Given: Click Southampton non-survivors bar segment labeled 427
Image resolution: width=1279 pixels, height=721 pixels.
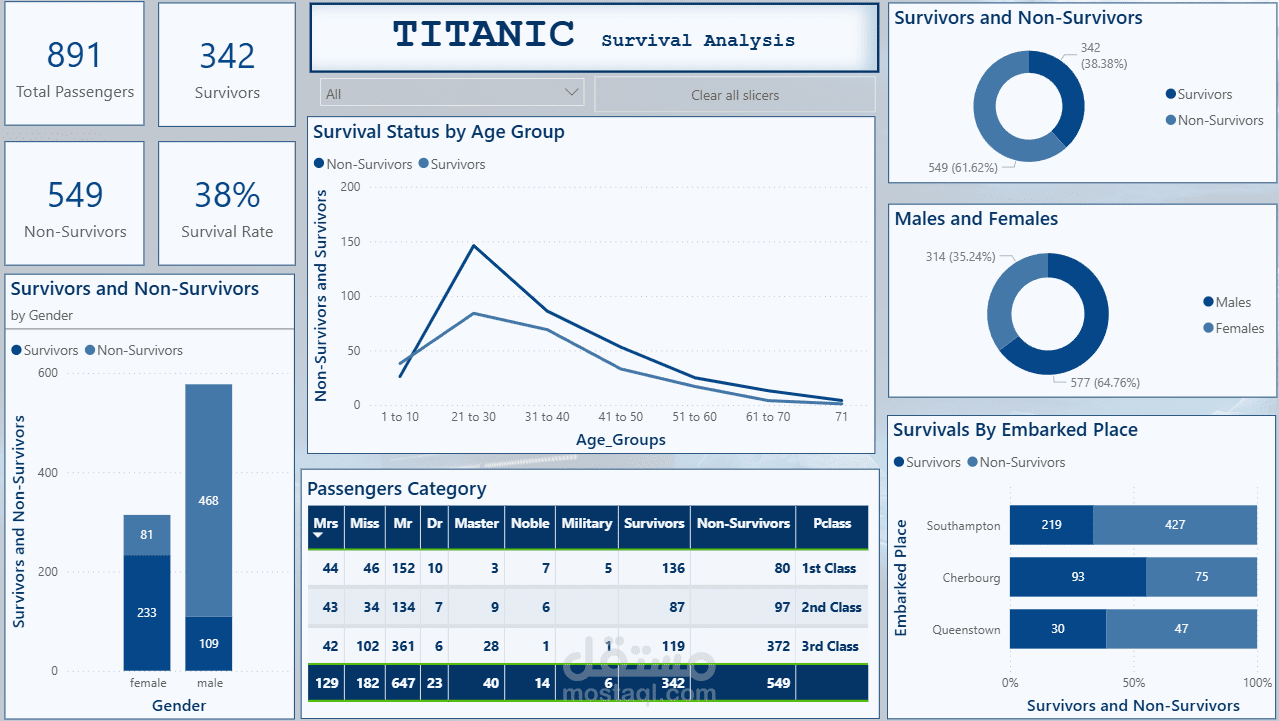Looking at the screenshot, I should click(1175, 525).
